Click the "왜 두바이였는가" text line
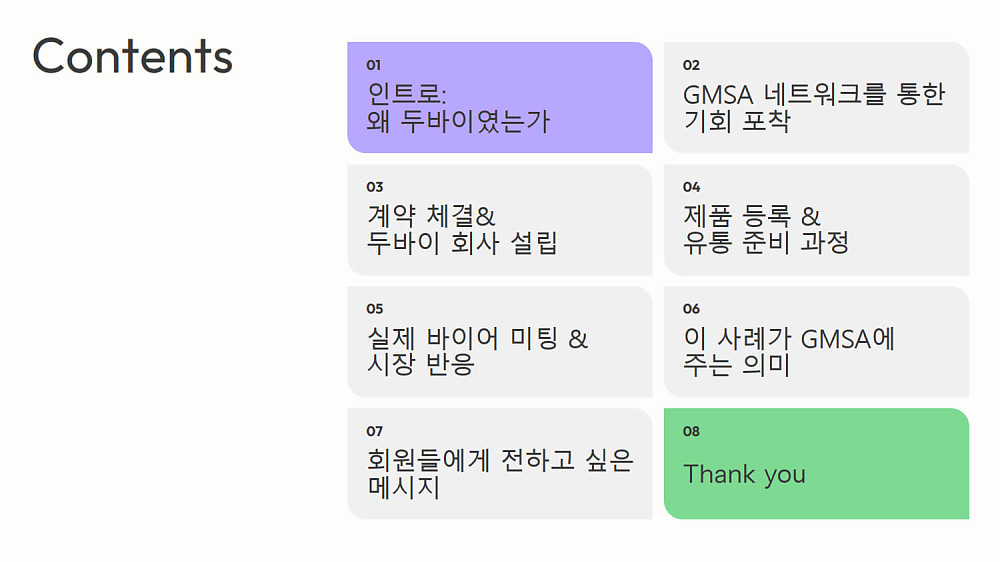Viewport: 1000px width, 562px height. (x=458, y=121)
